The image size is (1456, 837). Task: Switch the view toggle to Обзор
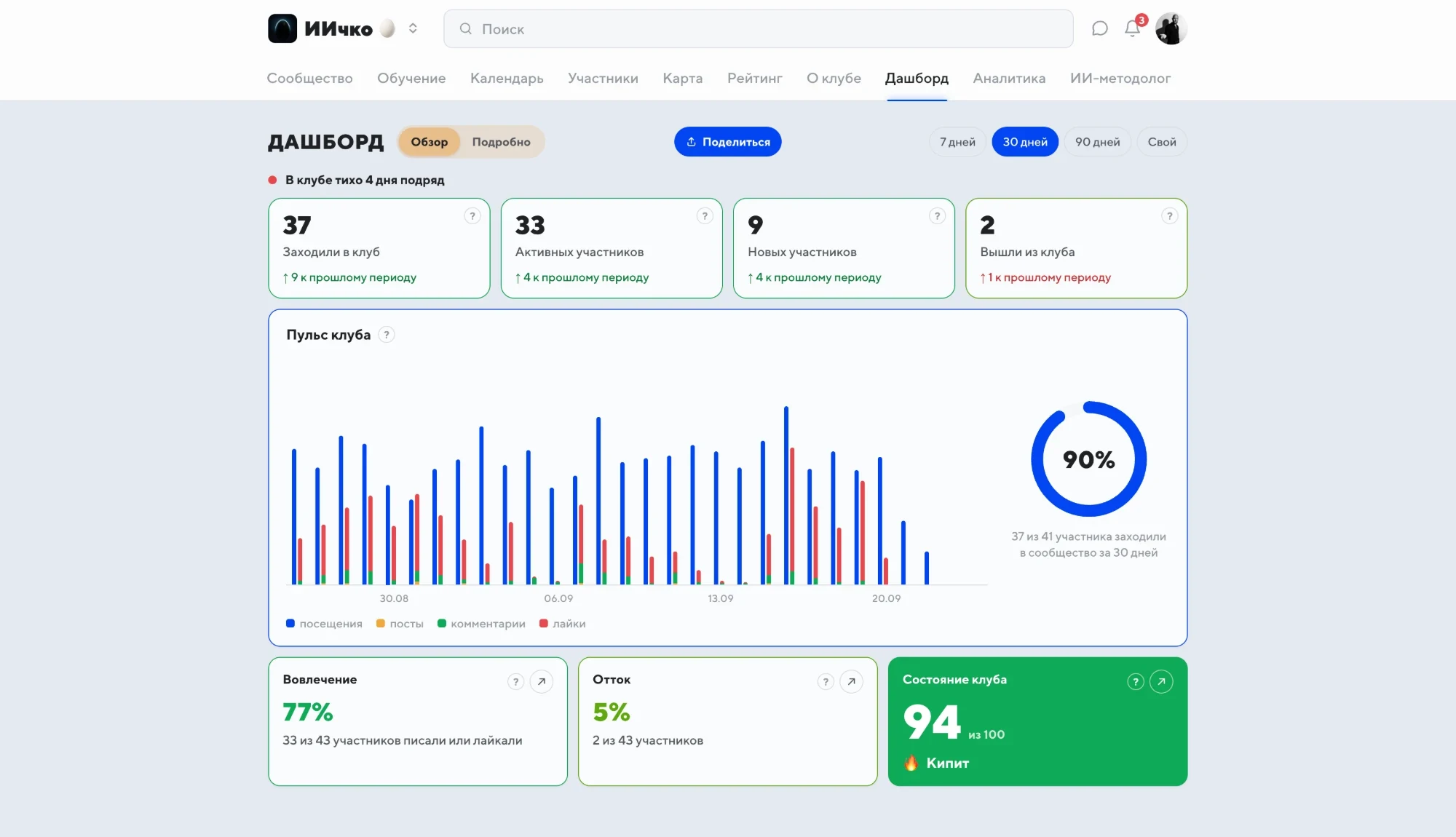click(x=429, y=142)
